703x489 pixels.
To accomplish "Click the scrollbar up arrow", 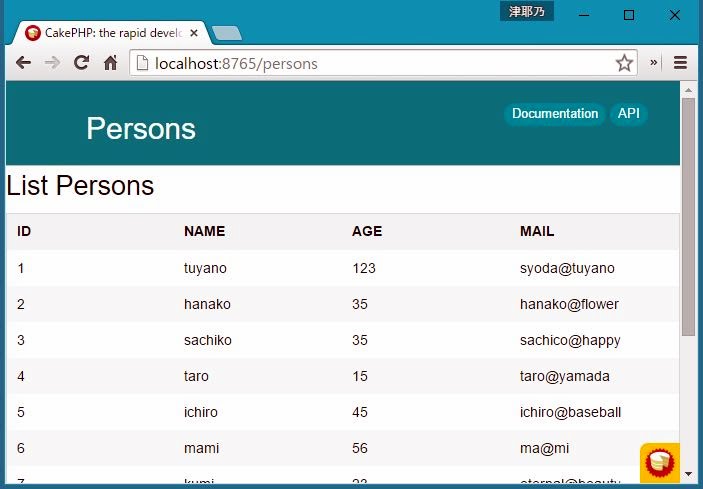I will pos(688,89).
